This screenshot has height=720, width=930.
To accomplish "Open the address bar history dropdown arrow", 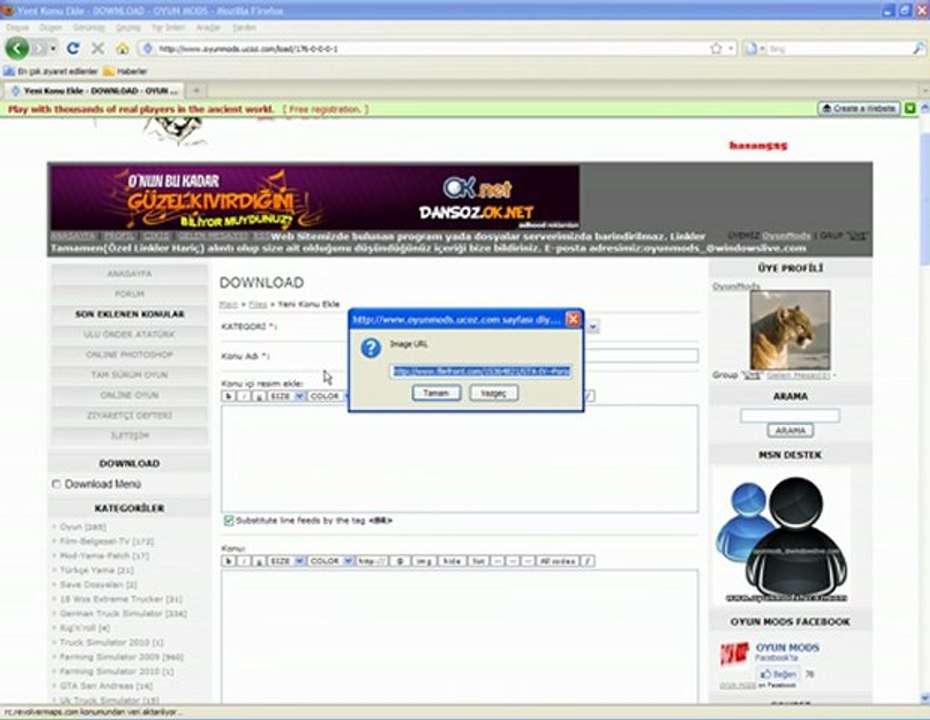I will 731,49.
